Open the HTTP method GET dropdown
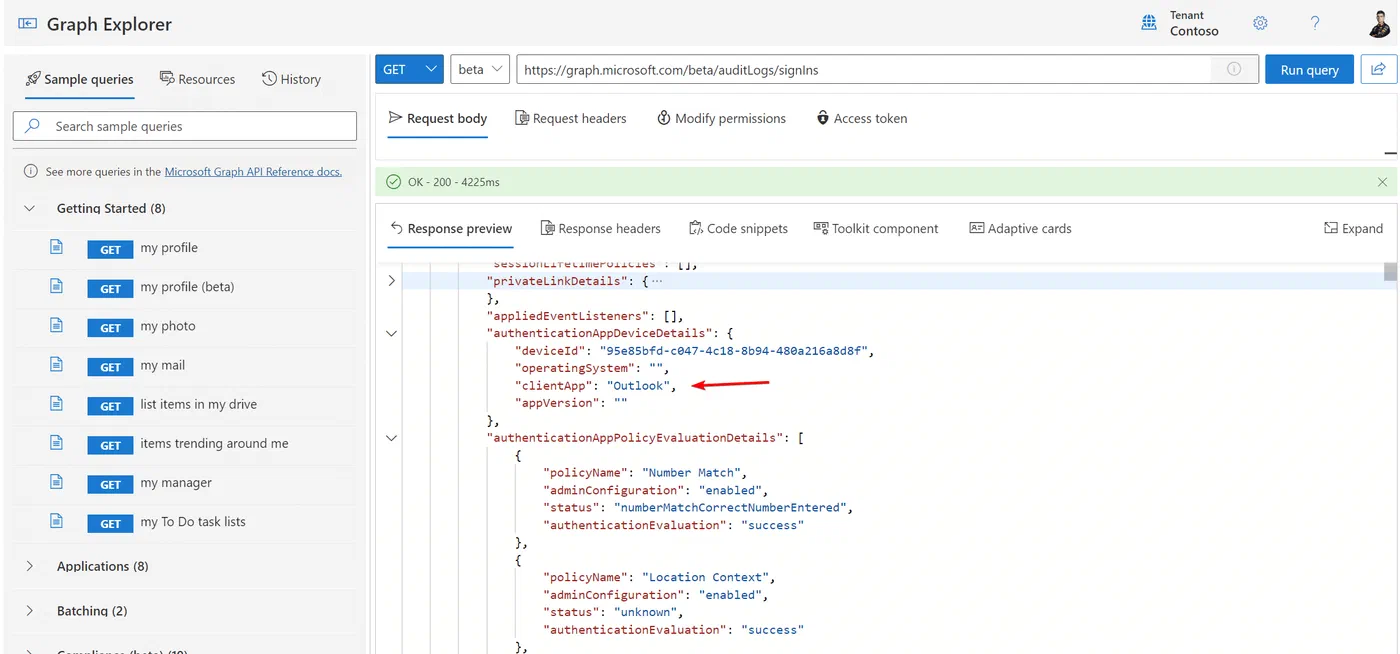 [409, 69]
